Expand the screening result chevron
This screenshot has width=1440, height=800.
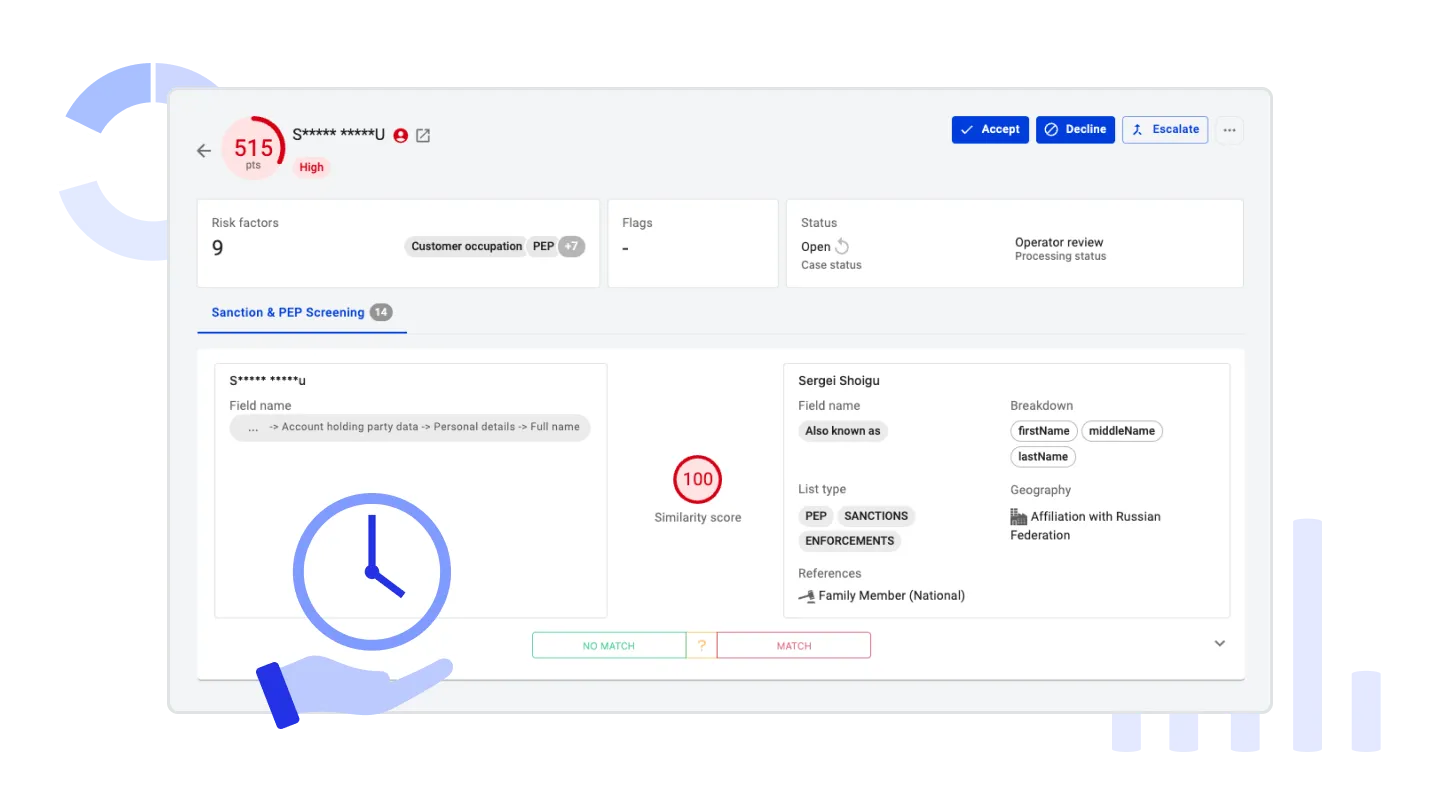point(1219,644)
